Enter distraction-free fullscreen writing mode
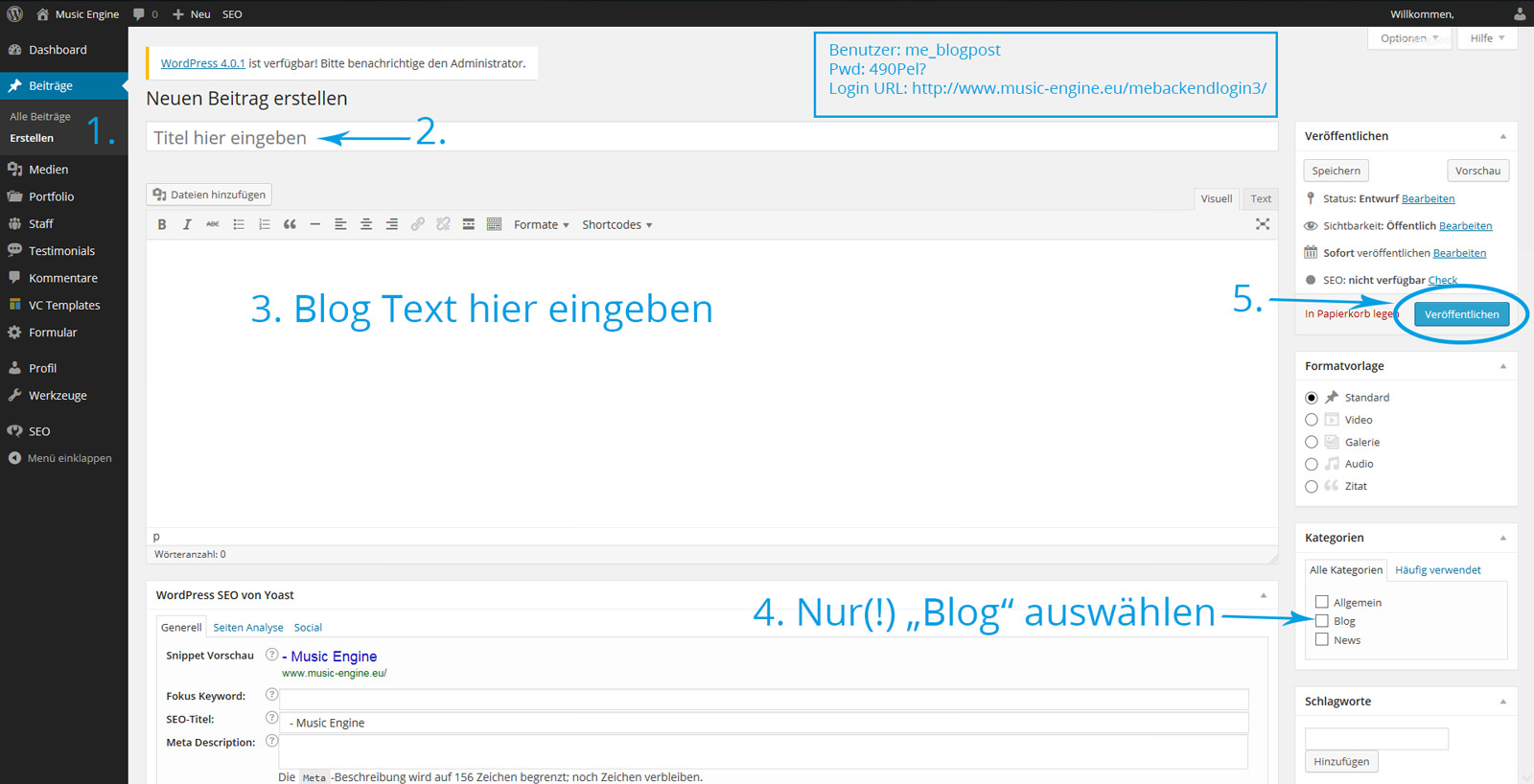Image resolution: width=1534 pixels, height=784 pixels. [1263, 224]
